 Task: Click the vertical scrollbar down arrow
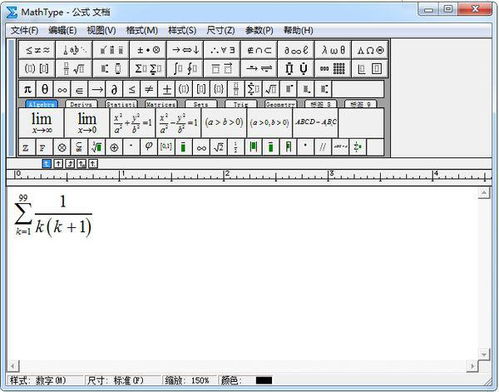pyautogui.click(x=484, y=354)
